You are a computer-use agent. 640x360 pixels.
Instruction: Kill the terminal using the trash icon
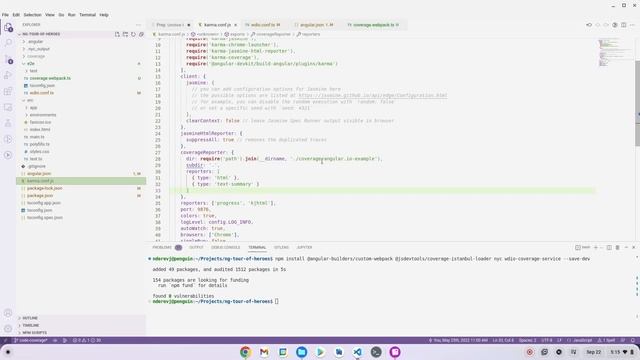point(618,247)
